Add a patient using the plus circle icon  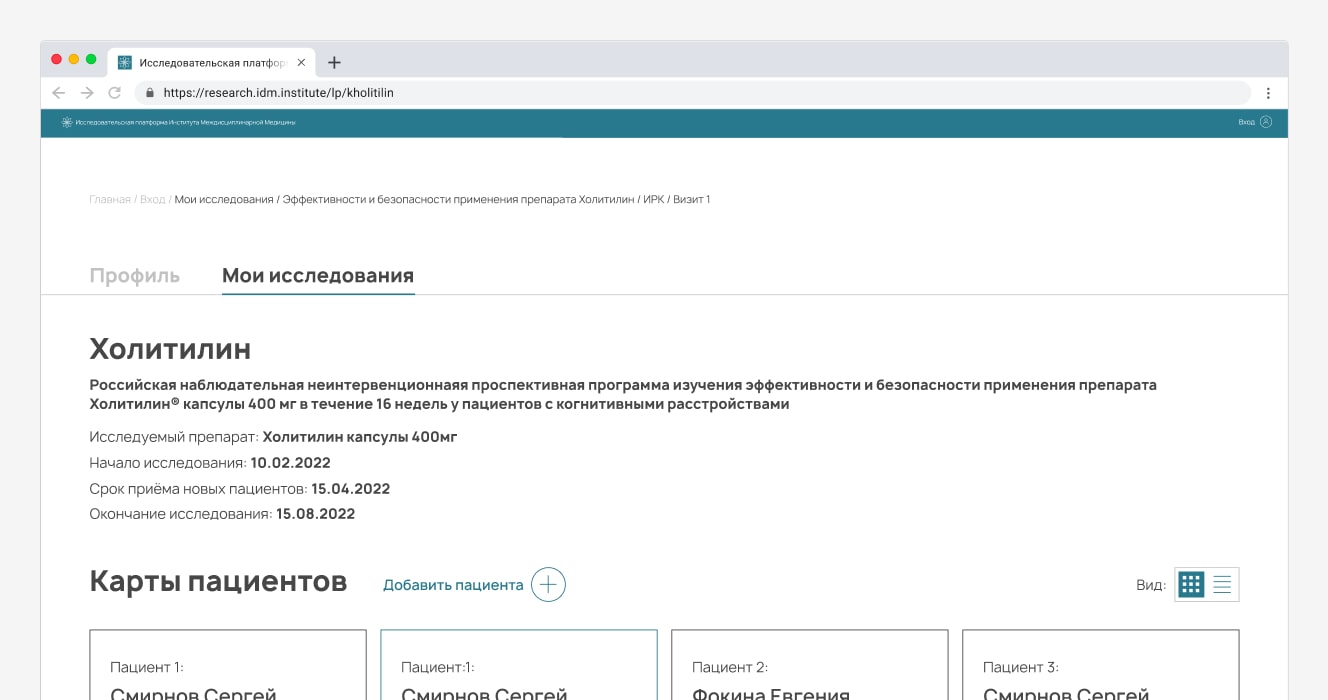[548, 584]
